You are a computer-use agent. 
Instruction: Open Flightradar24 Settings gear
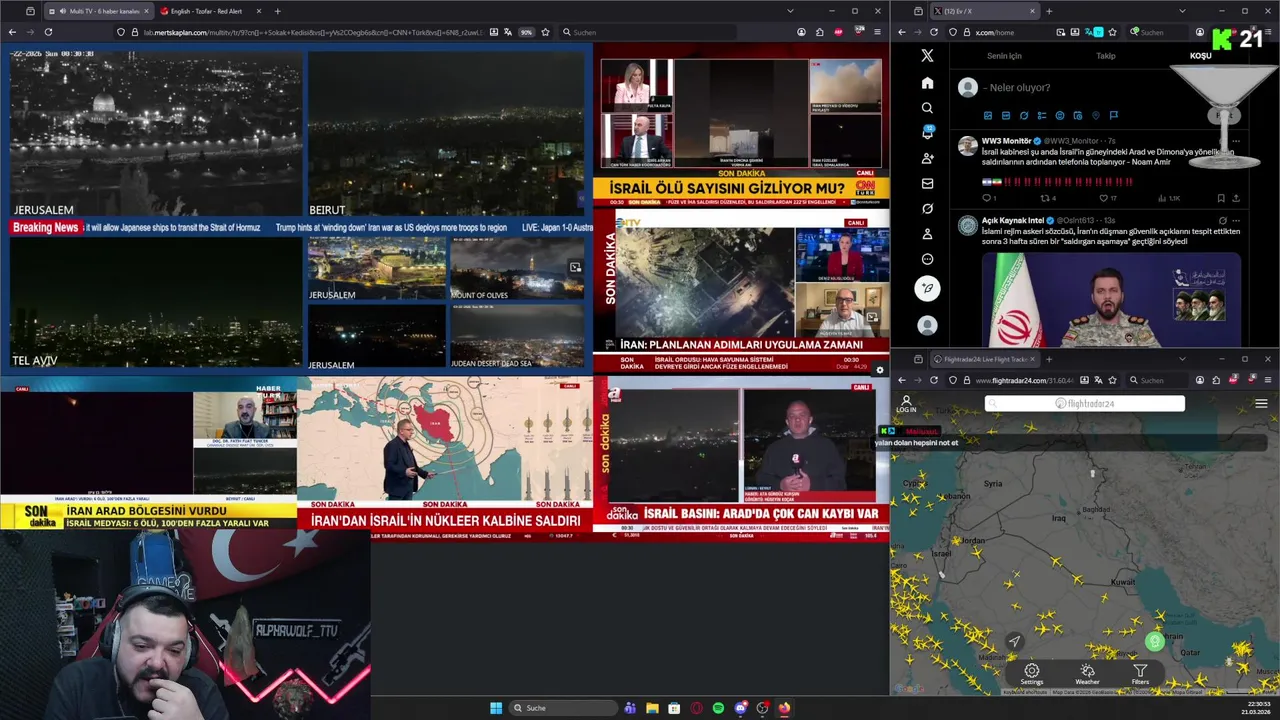click(1031, 674)
